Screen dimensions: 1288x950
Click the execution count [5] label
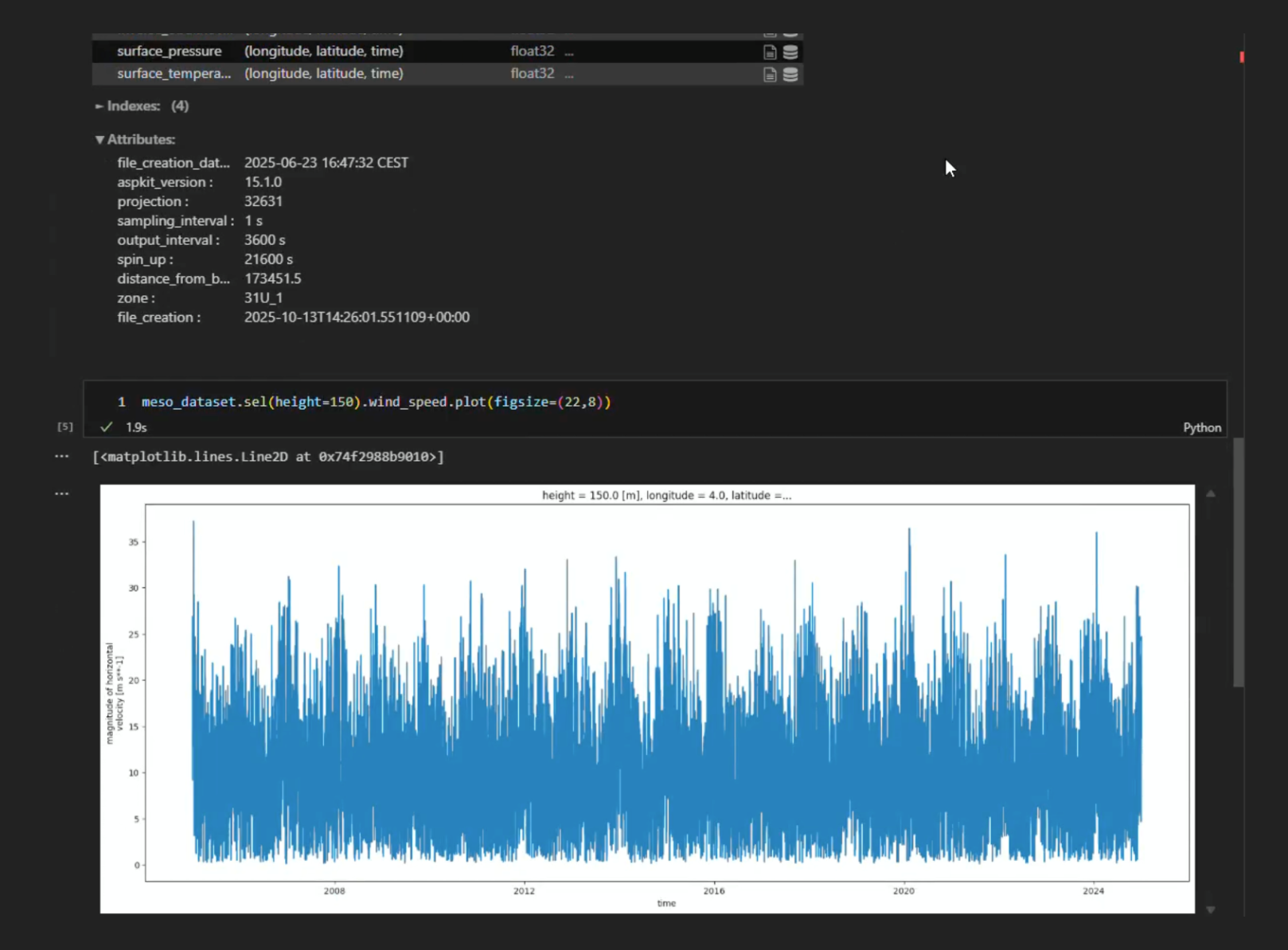[65, 427]
